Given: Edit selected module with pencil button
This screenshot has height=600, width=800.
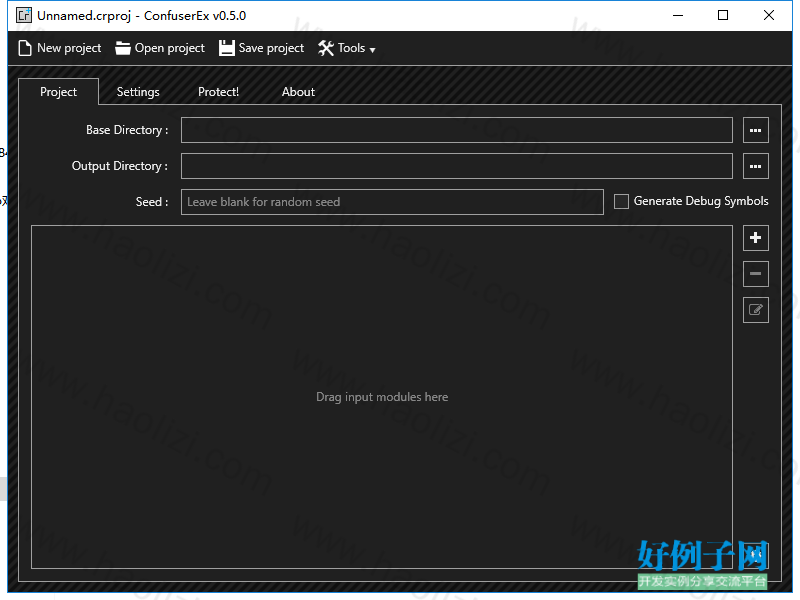Looking at the screenshot, I should point(756,310).
